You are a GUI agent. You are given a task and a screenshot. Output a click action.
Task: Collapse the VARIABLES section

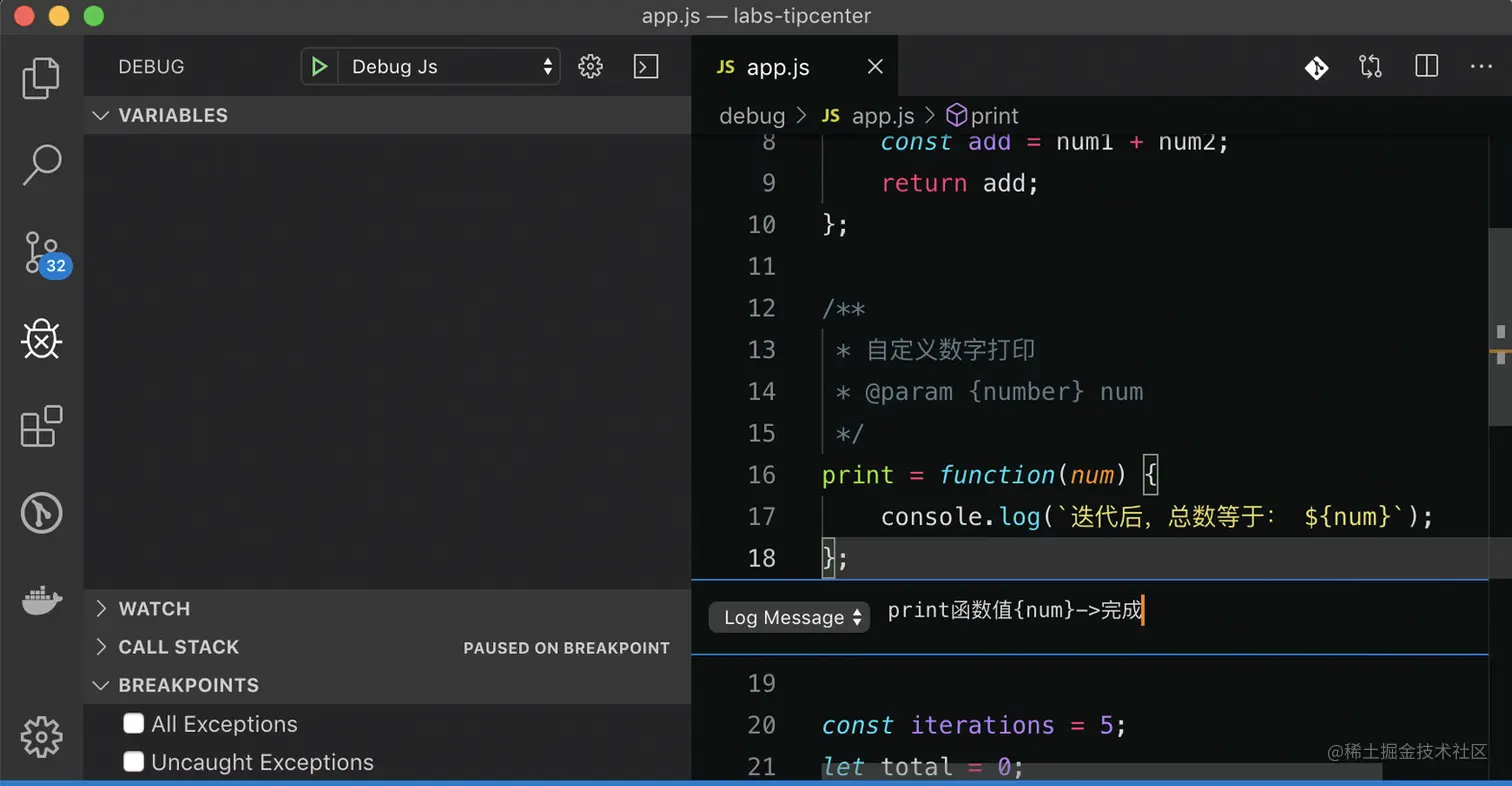[x=387, y=115]
